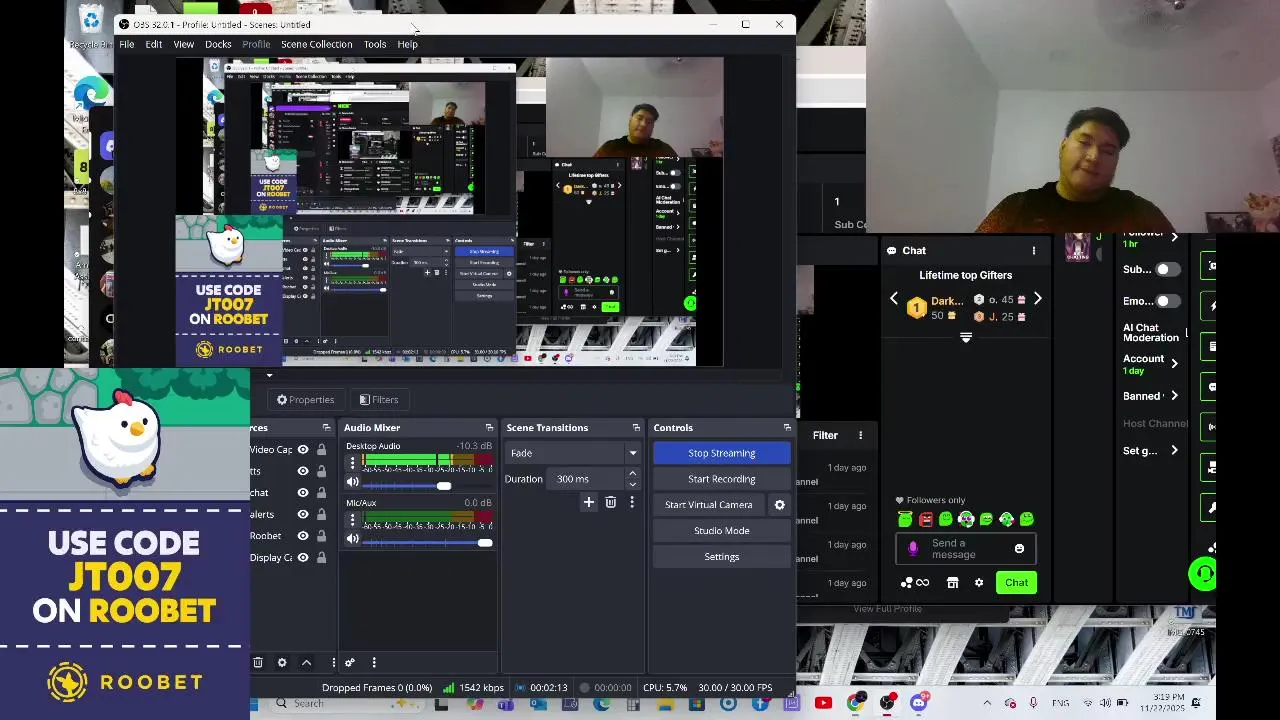Open Chrome from the Windows taskbar
This screenshot has width=1280, height=720.
[855, 703]
